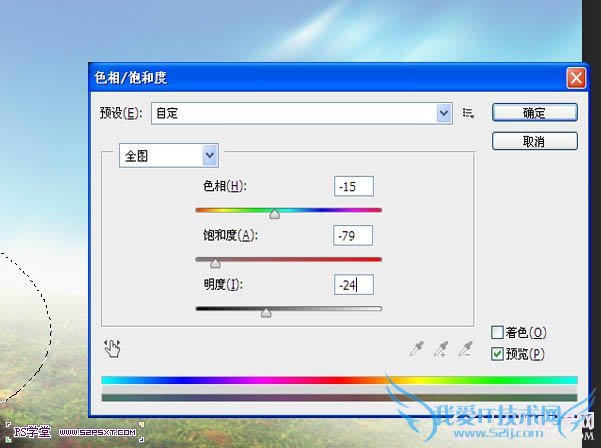Open the 预设 dropdown showing 自定
Image resolution: width=601 pixels, height=448 pixels.
click(x=302, y=113)
